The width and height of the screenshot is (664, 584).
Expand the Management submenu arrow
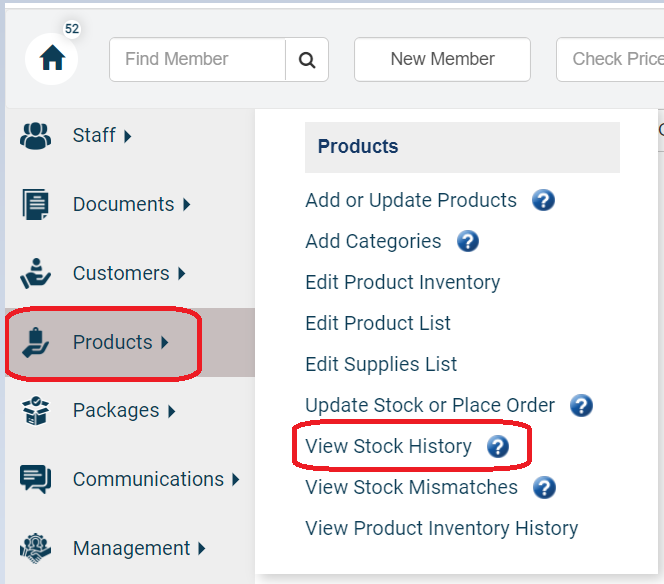pyautogui.click(x=202, y=549)
